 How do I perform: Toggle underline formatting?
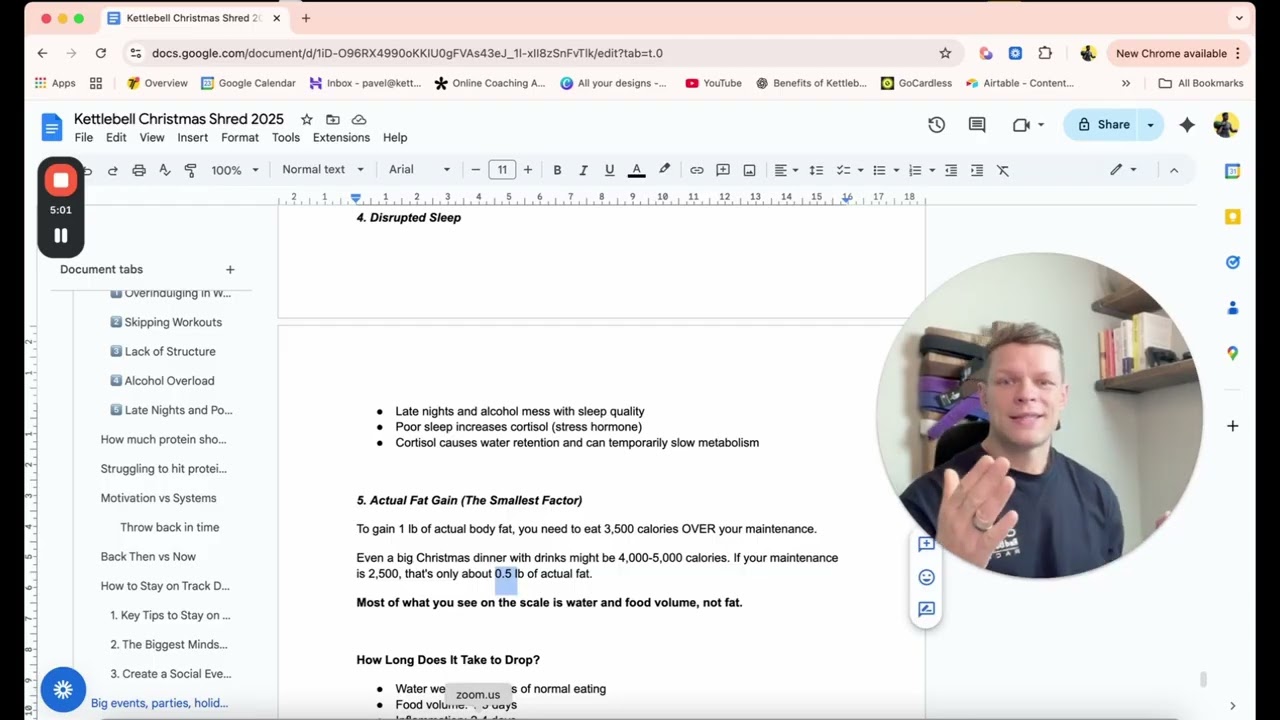(x=609, y=170)
